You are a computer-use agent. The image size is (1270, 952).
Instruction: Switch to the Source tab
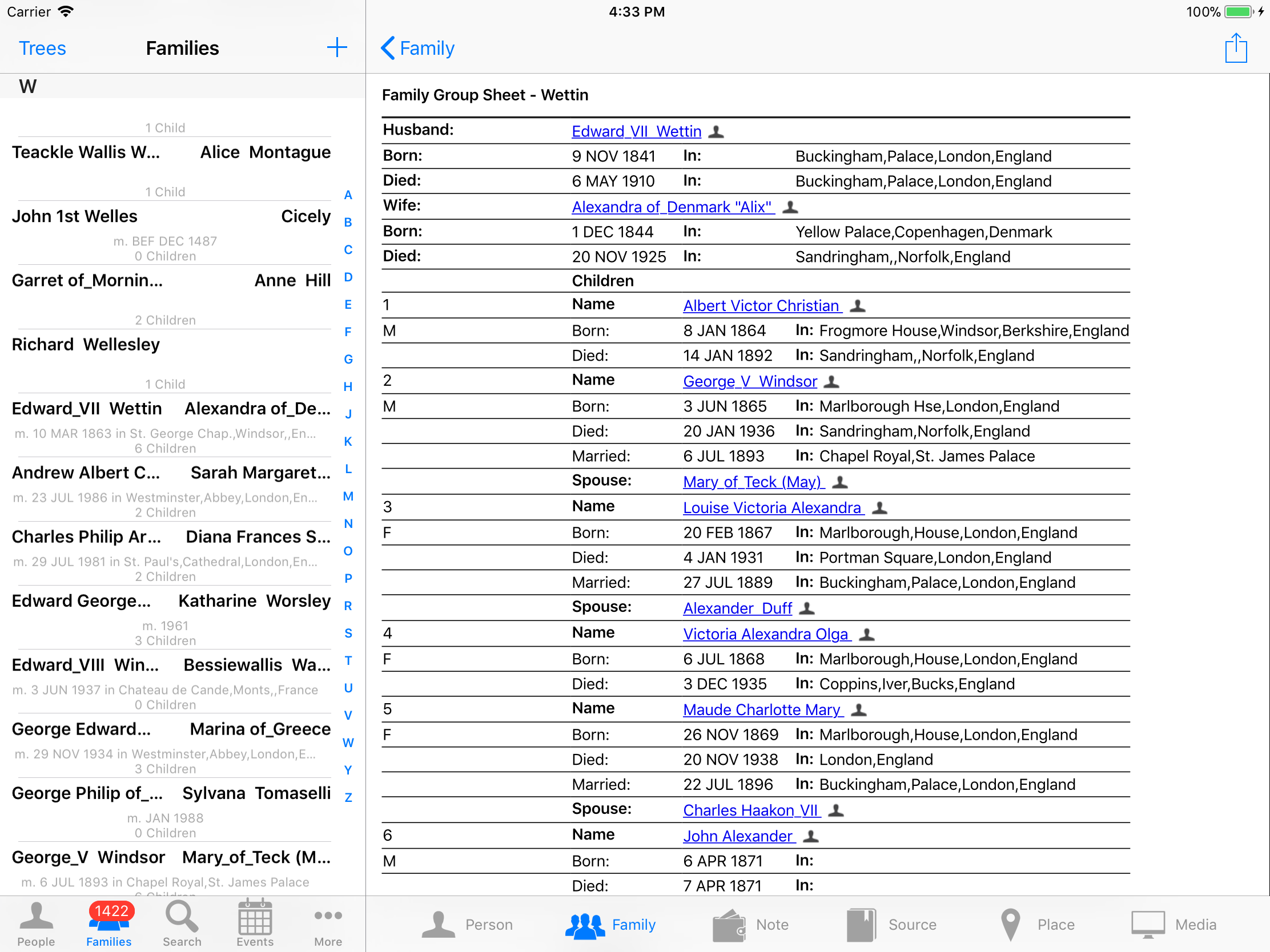[x=891, y=924]
